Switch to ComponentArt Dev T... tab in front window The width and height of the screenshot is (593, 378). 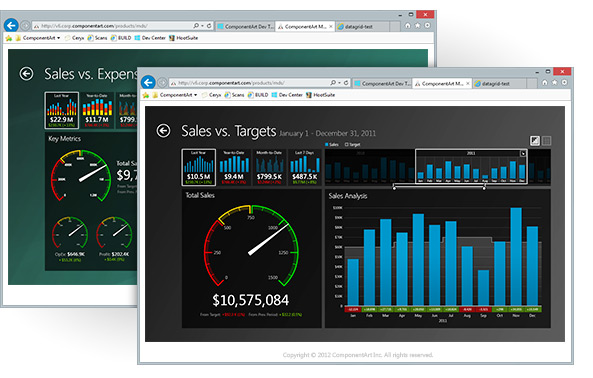coord(382,84)
